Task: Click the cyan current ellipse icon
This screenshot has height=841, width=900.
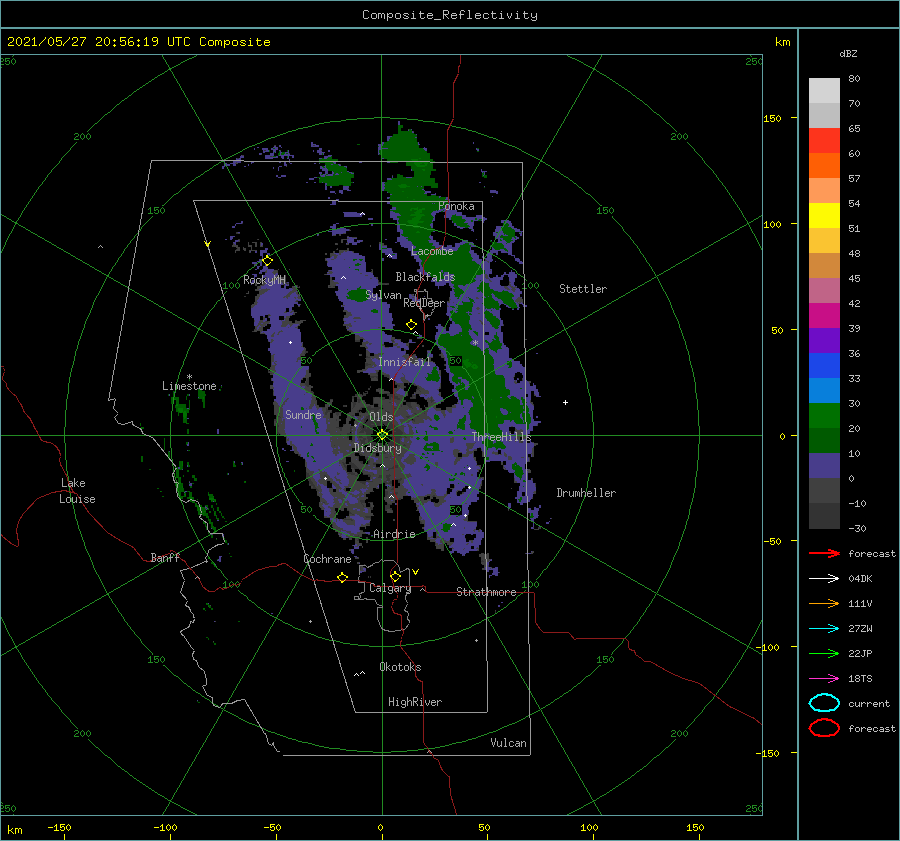Action: point(824,703)
